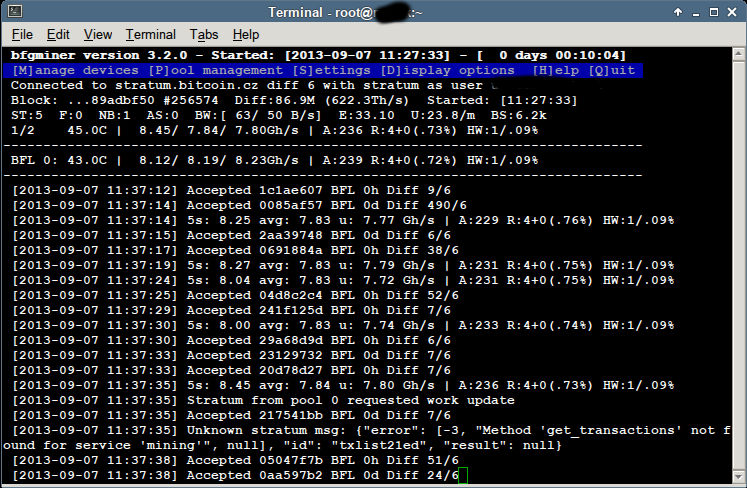Image resolution: width=747 pixels, height=488 pixels.
Task: Click the vertical scrollbar track
Action: coord(738,265)
